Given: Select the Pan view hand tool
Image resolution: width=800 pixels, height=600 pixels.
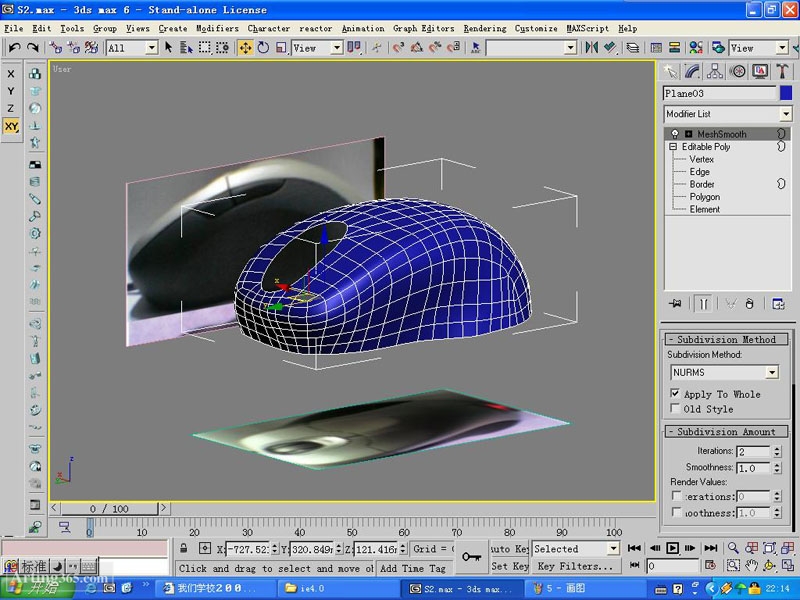Looking at the screenshot, I should tap(751, 566).
